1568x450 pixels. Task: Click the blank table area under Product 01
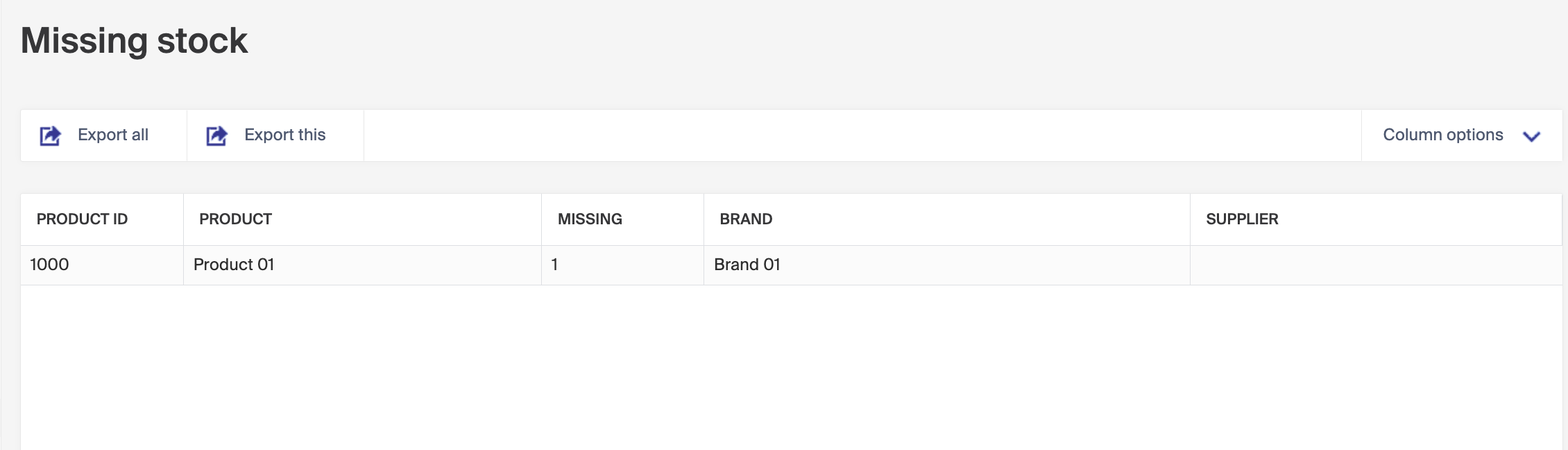coord(362,367)
